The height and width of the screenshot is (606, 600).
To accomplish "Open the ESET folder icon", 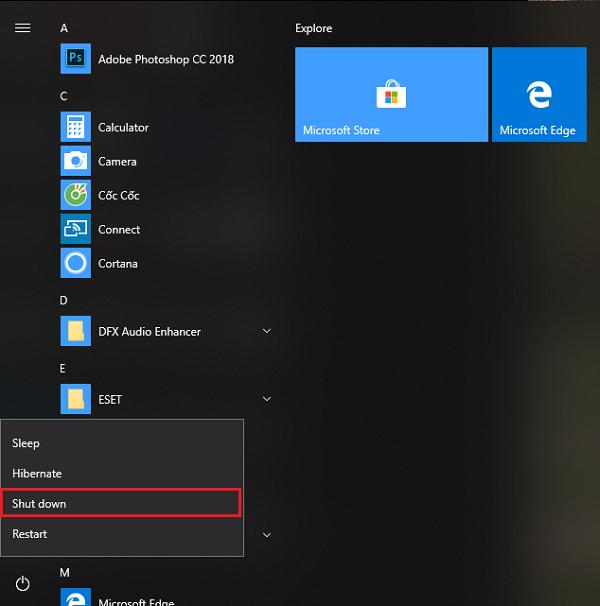I will coord(75,400).
